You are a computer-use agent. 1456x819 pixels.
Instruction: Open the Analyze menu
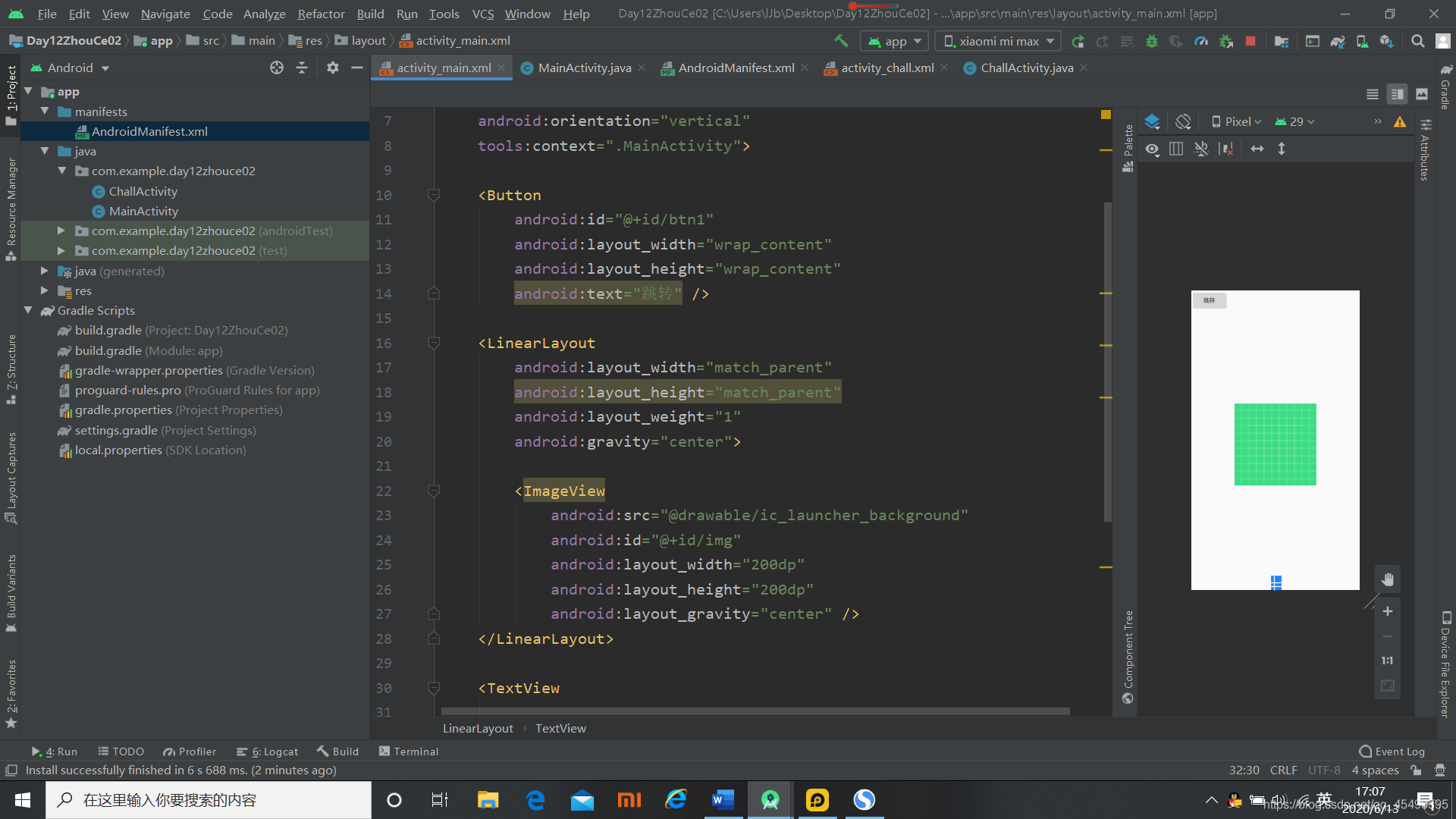[264, 14]
